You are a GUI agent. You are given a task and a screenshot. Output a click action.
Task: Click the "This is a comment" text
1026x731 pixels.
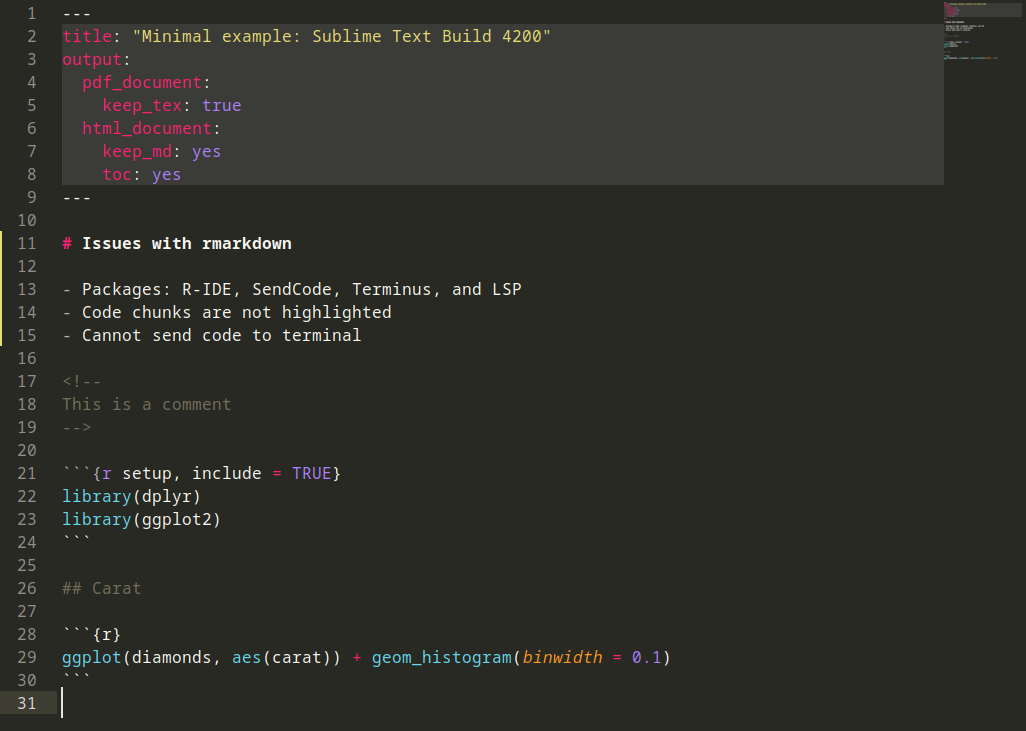click(146, 405)
